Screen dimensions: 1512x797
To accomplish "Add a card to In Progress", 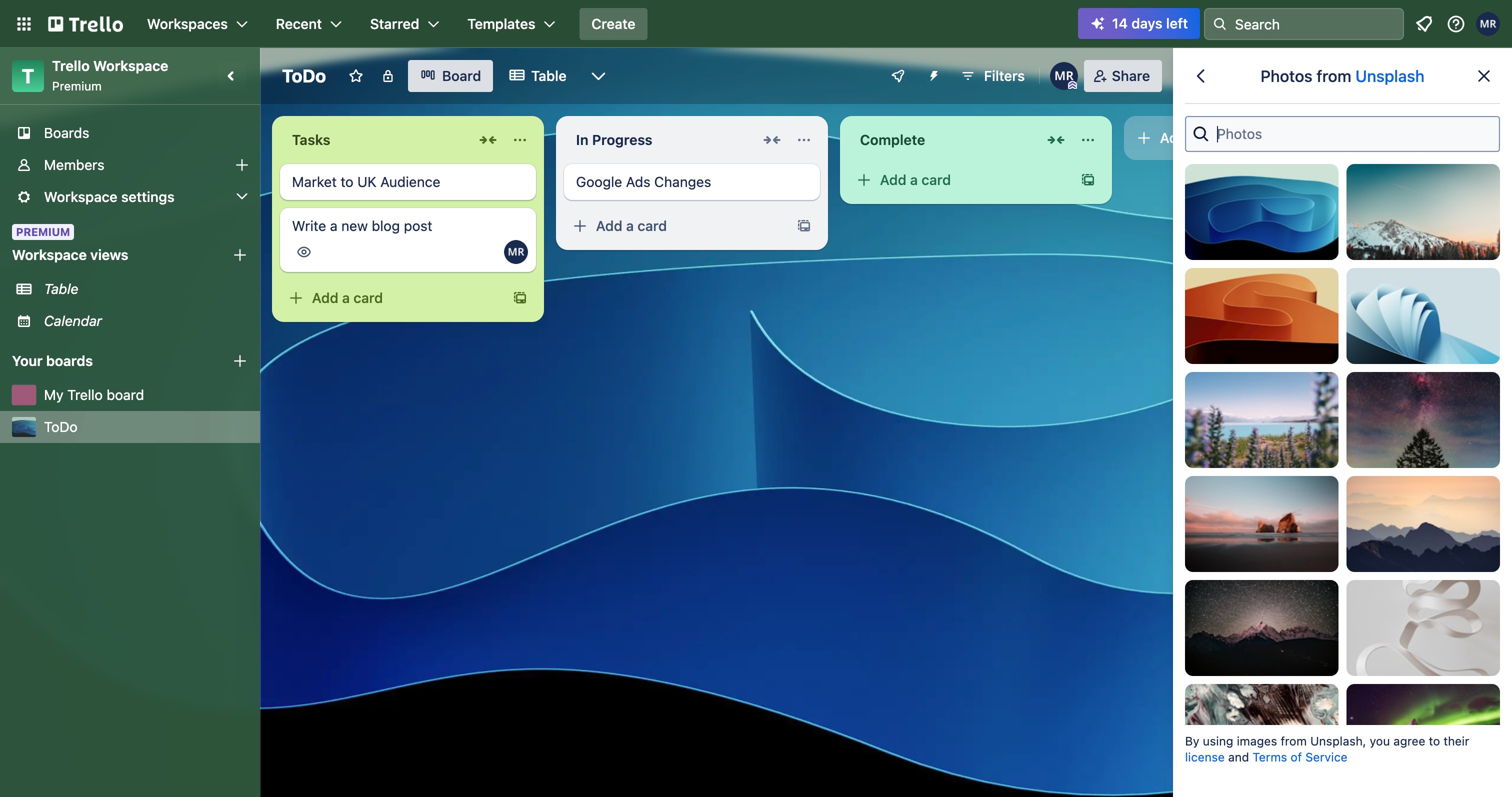I will coord(631,225).
